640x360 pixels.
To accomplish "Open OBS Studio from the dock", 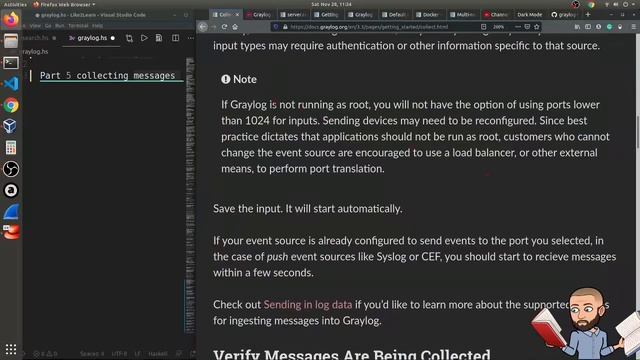I will (x=11, y=169).
